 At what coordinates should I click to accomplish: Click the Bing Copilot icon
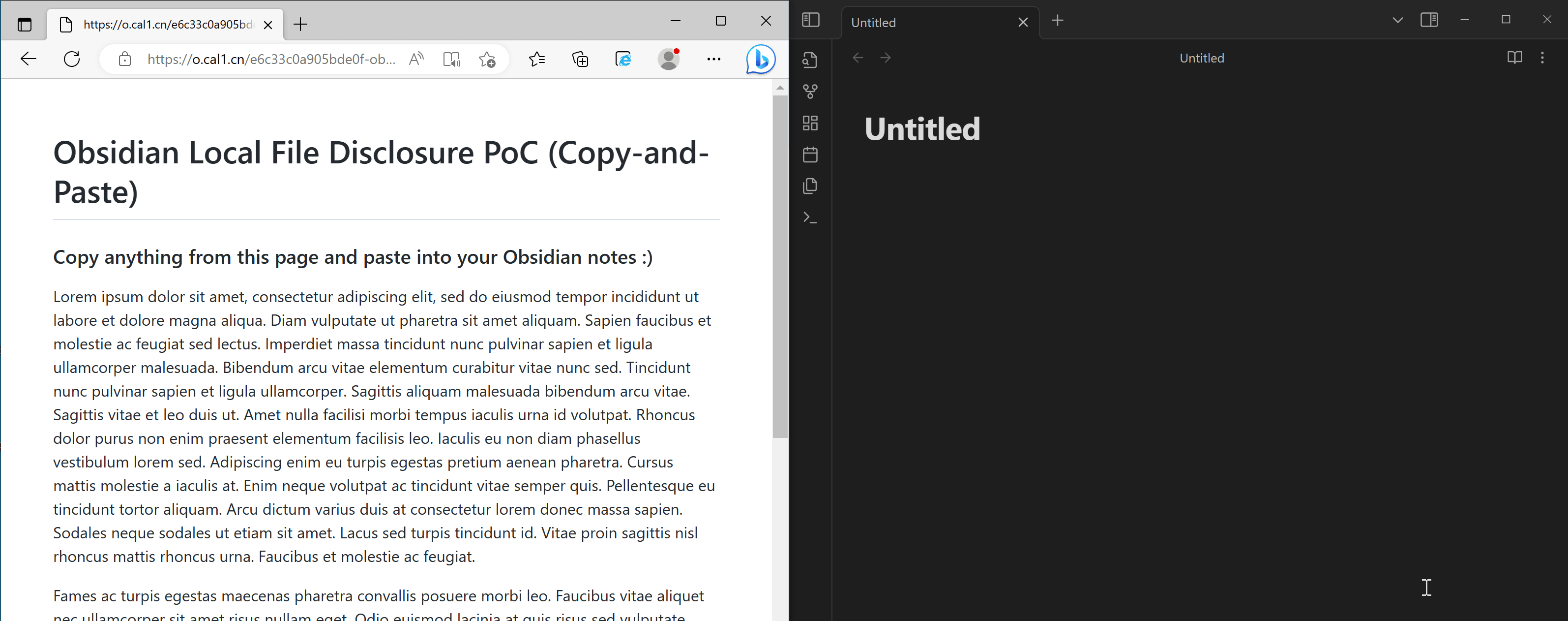point(760,59)
